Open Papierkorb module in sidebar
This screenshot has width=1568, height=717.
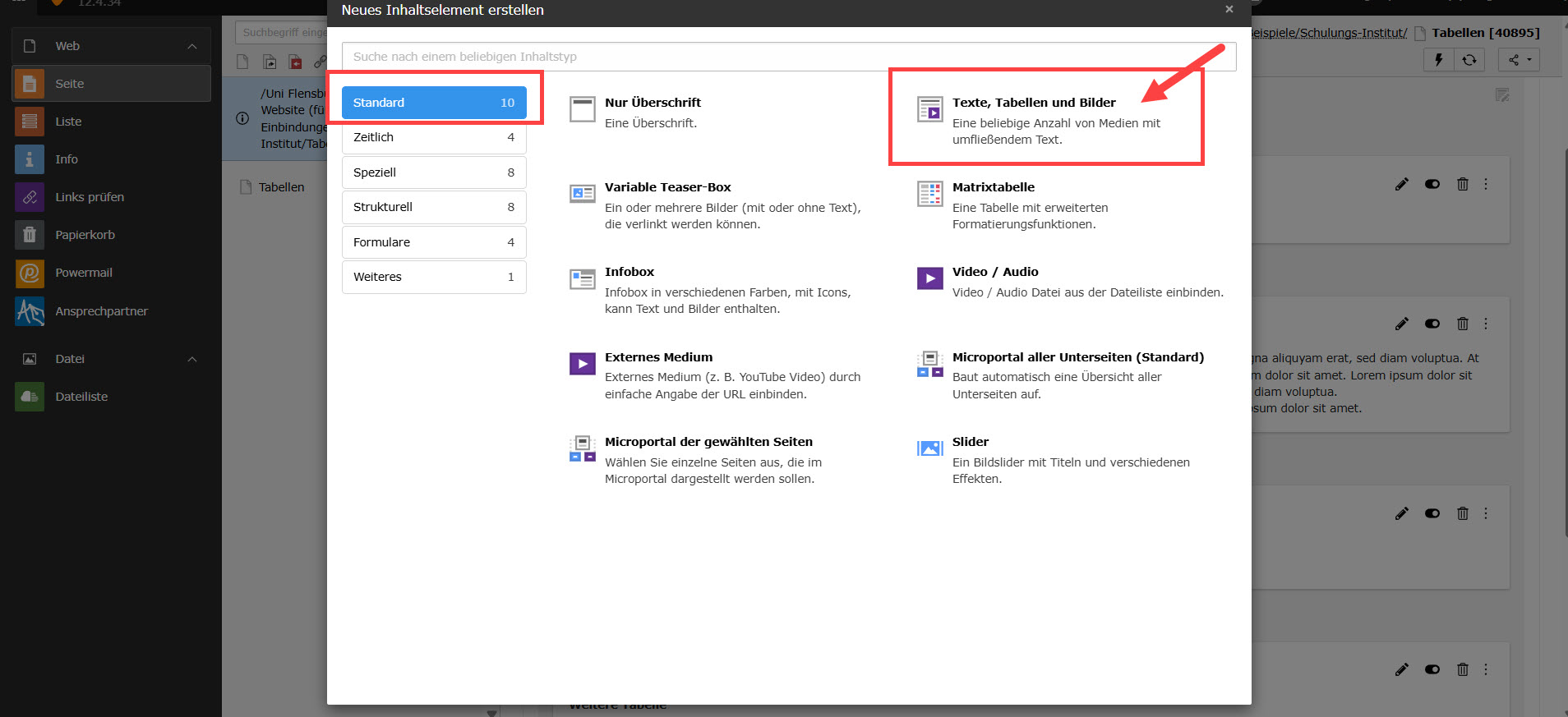click(30, 235)
